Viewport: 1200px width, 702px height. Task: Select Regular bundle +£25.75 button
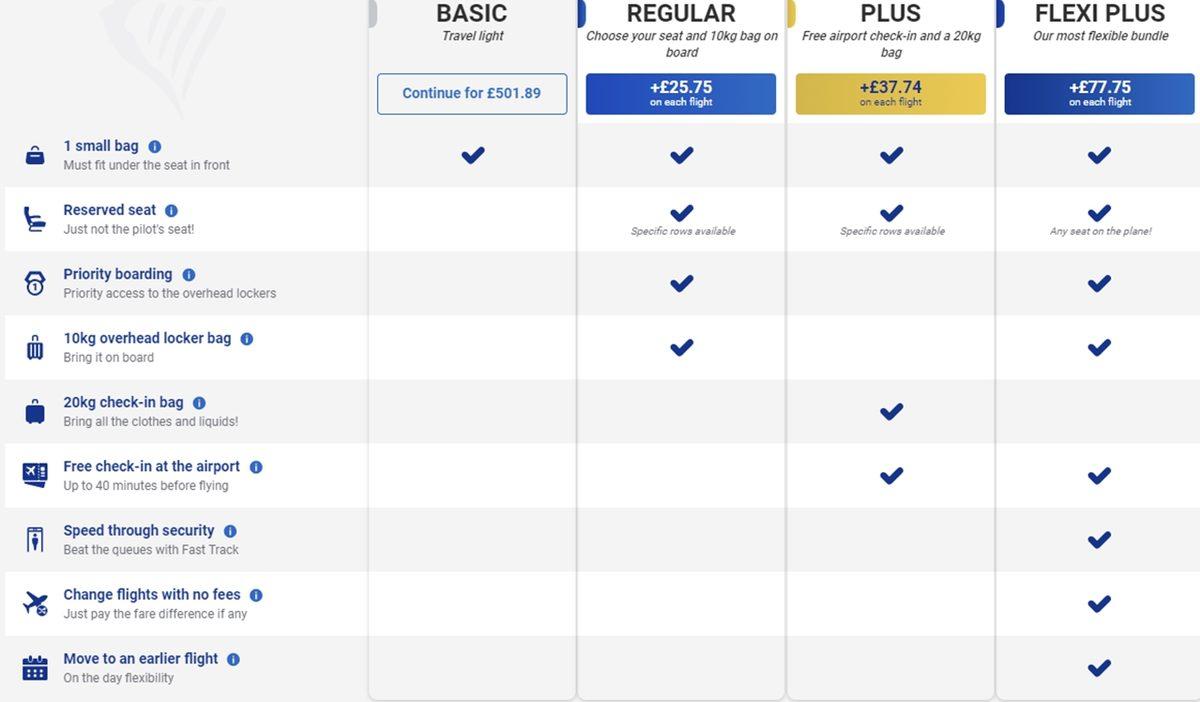click(x=681, y=93)
